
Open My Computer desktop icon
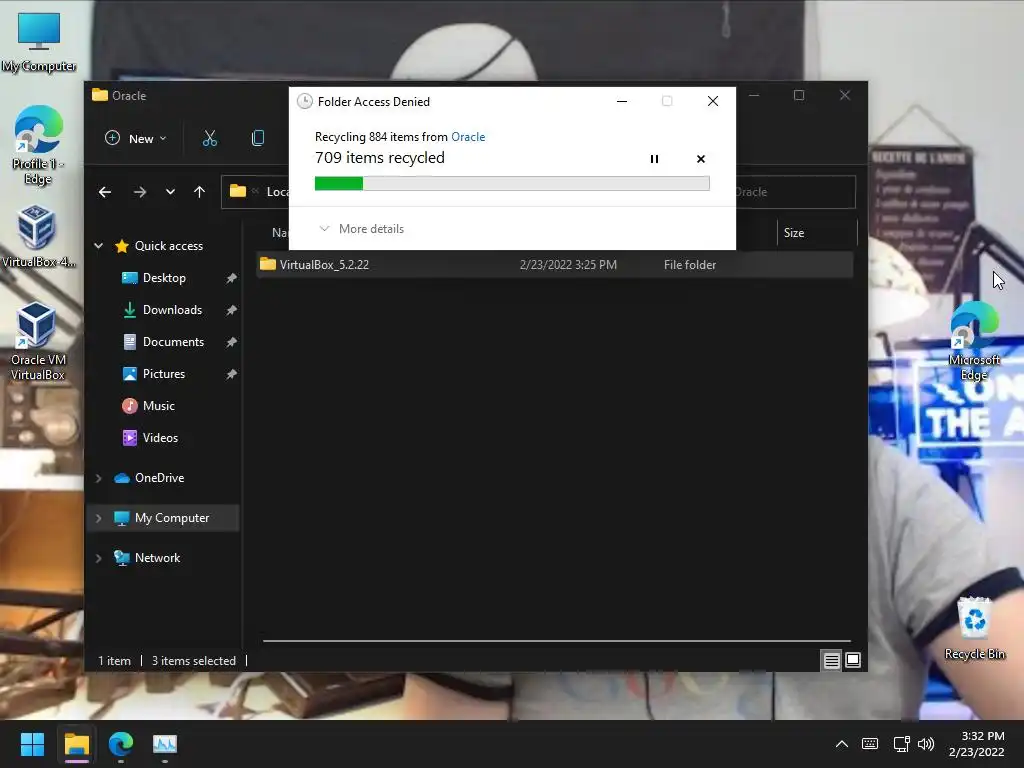(39, 43)
